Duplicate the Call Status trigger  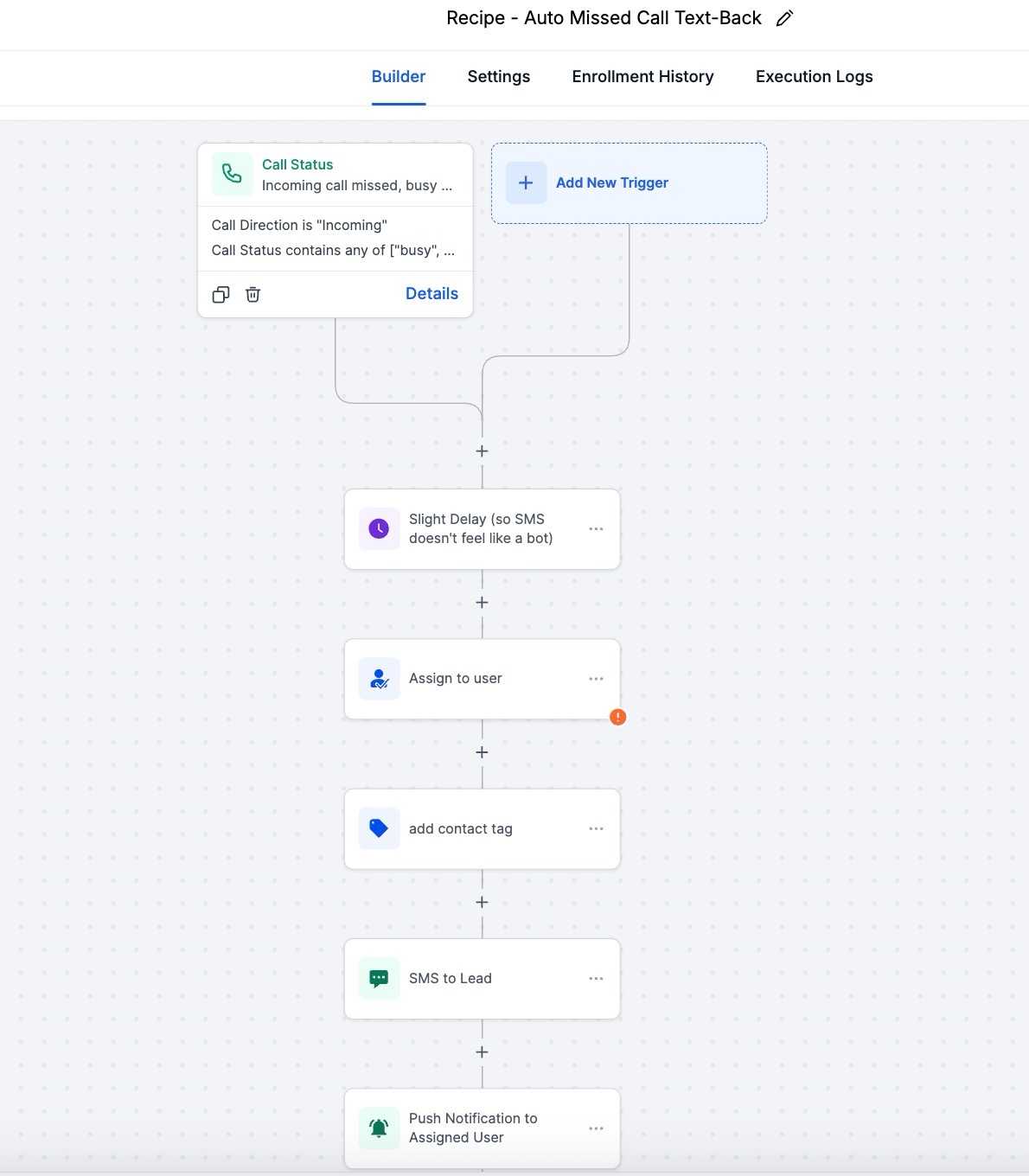[x=221, y=295]
